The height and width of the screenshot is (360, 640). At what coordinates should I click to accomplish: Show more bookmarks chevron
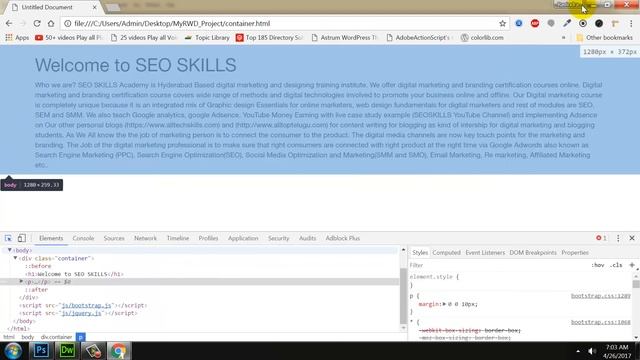click(564, 38)
